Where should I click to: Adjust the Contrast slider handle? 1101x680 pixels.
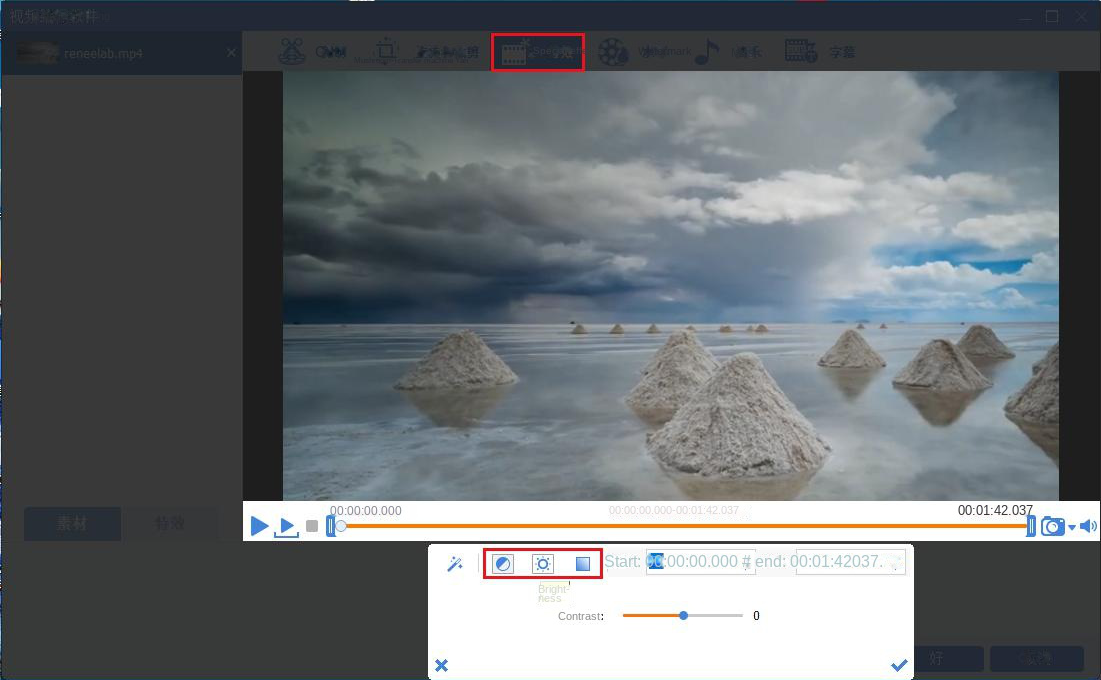click(683, 616)
